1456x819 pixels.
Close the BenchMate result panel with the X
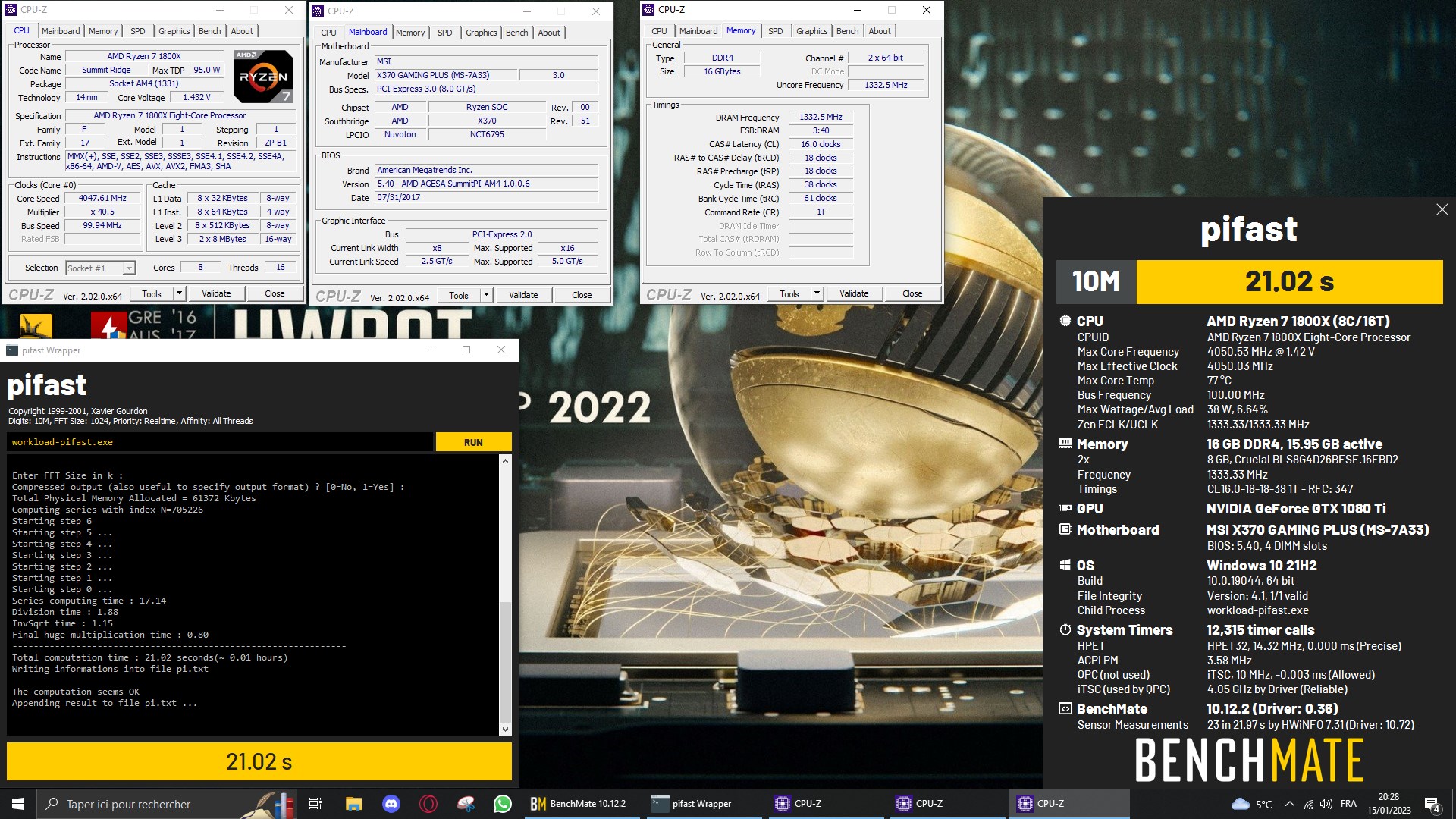point(1442,209)
